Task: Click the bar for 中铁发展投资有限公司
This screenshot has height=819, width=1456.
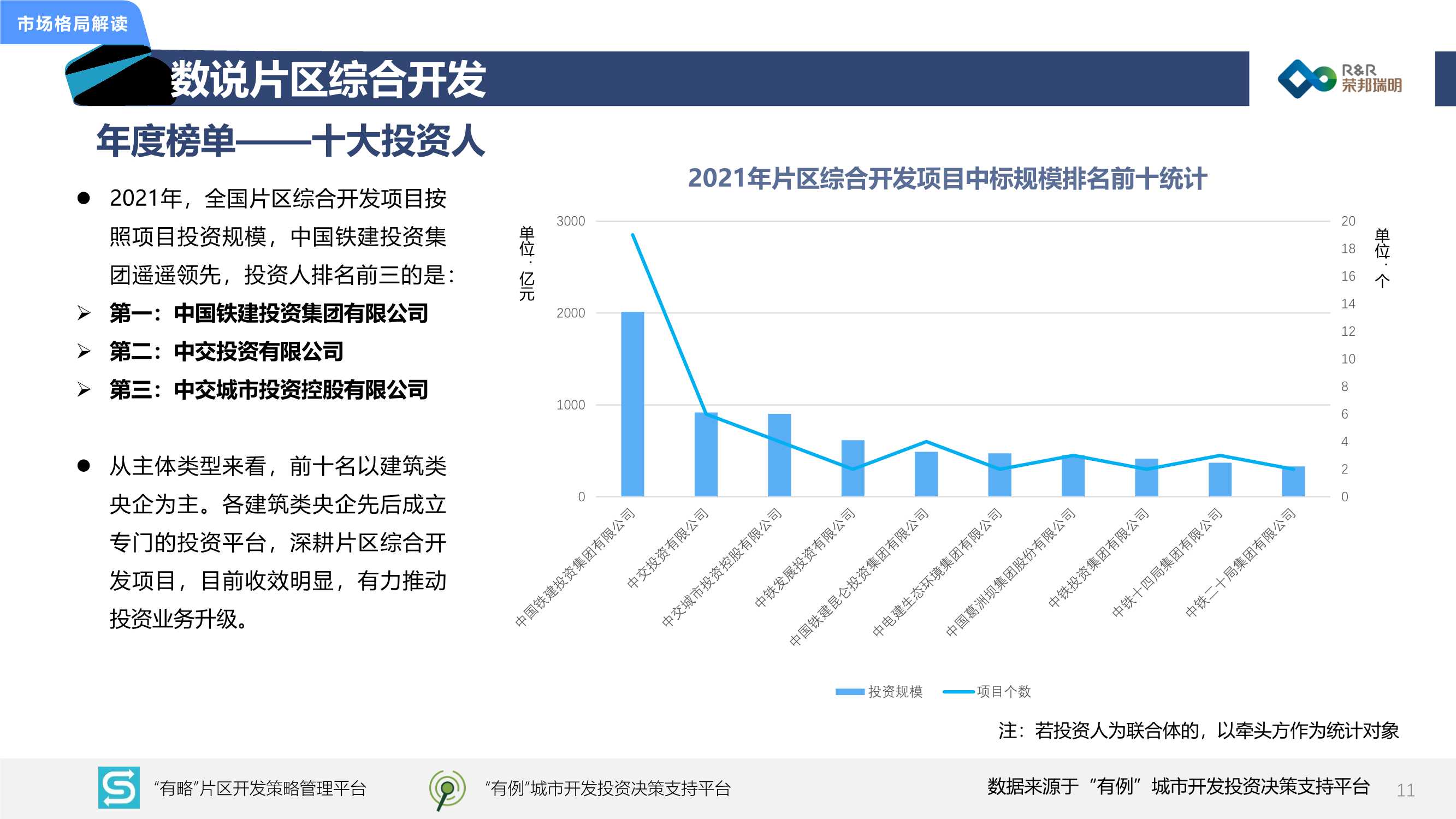Action: point(853,468)
